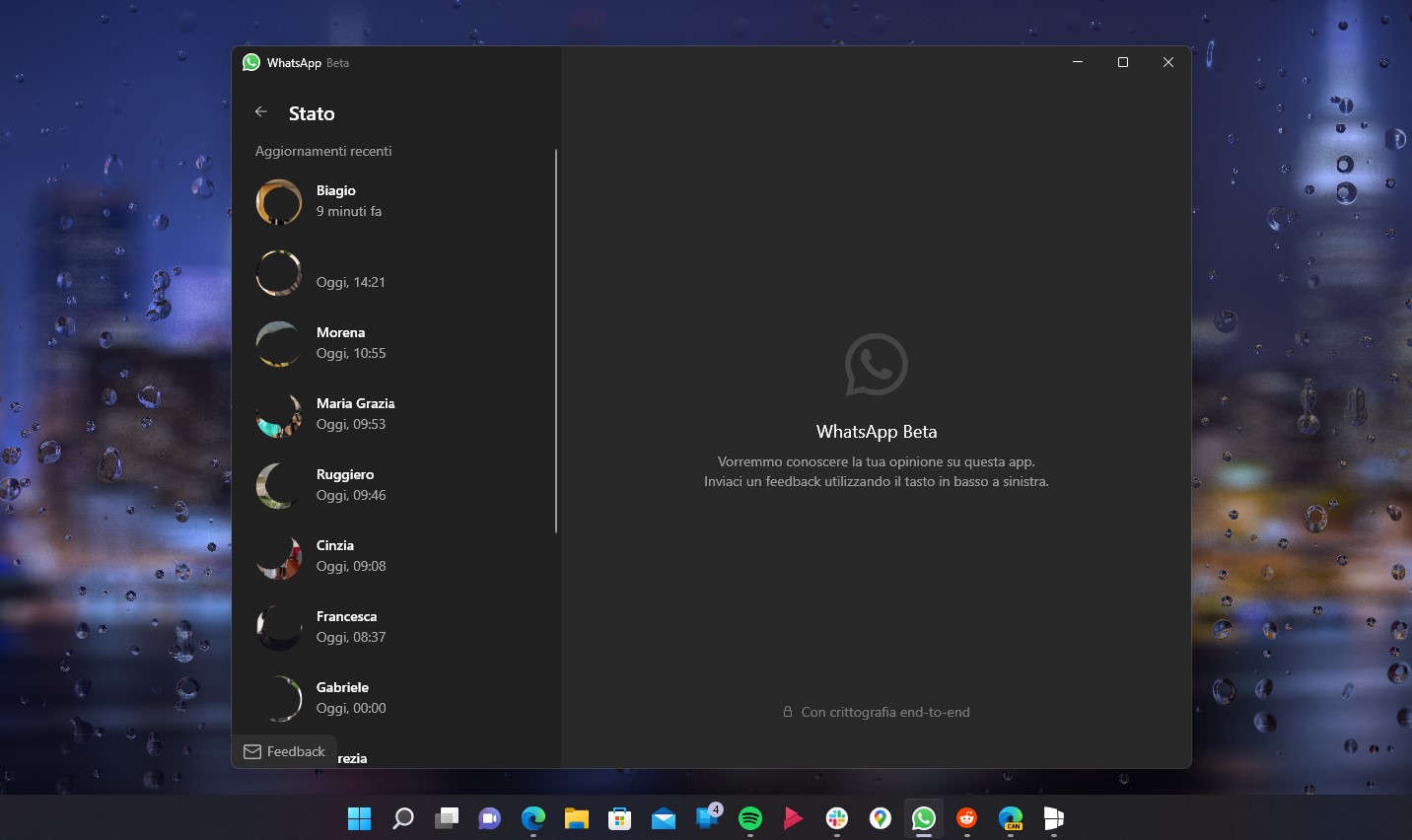
Task: Open the Windows Start menu
Action: coord(360,818)
